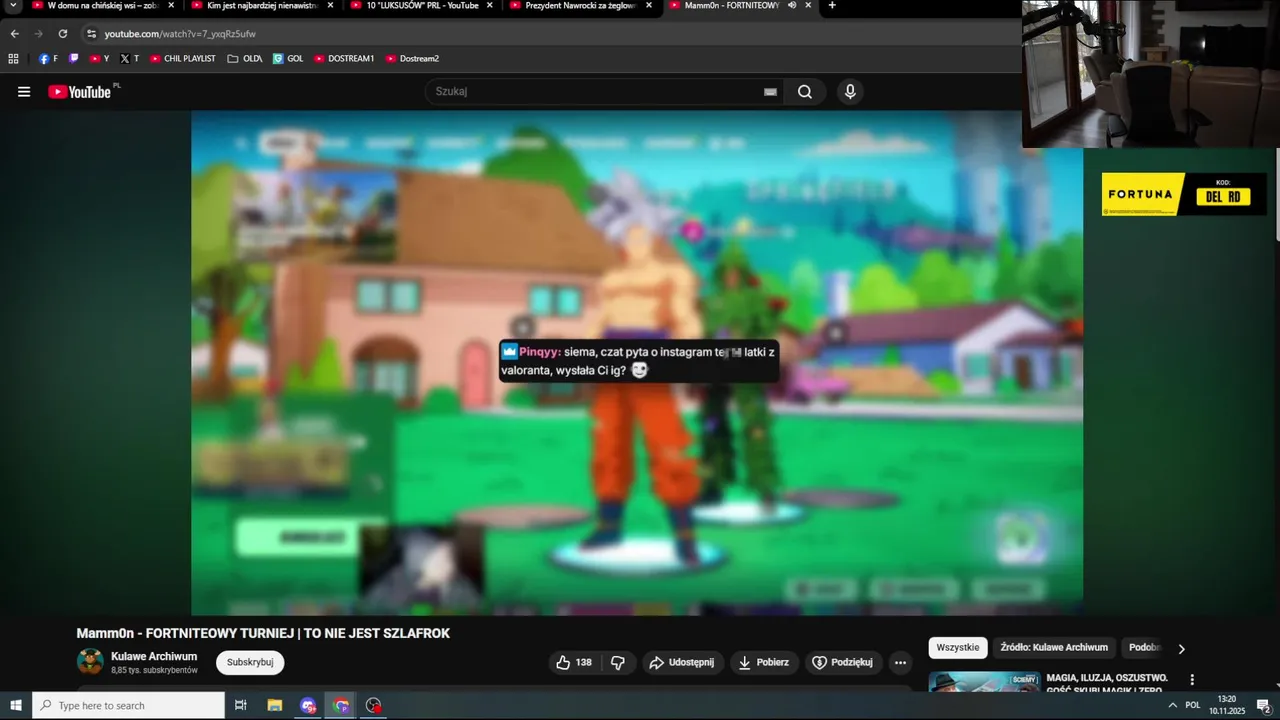Open the on-screen keyboard icon in search

770,92
